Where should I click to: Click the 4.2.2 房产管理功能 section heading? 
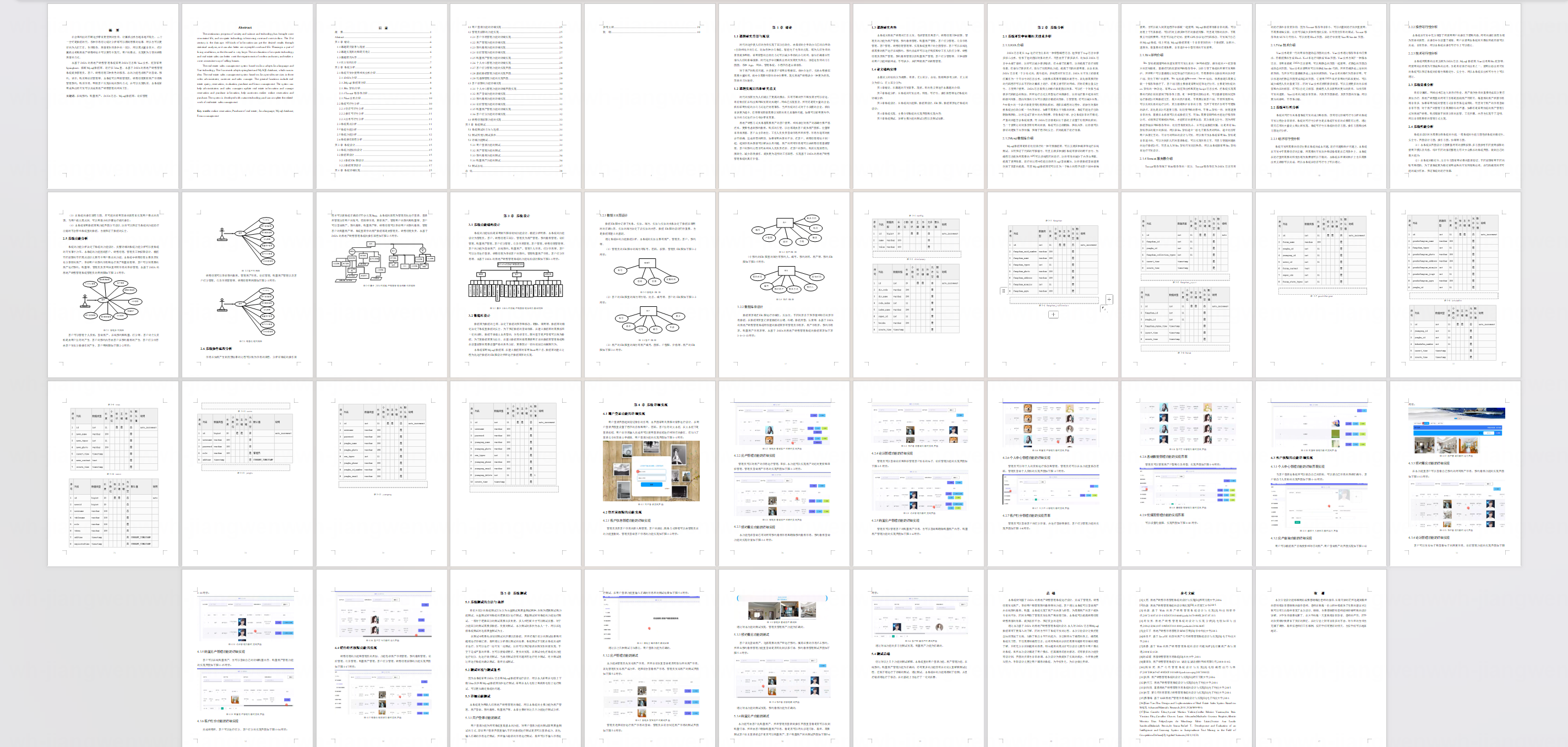point(755,455)
